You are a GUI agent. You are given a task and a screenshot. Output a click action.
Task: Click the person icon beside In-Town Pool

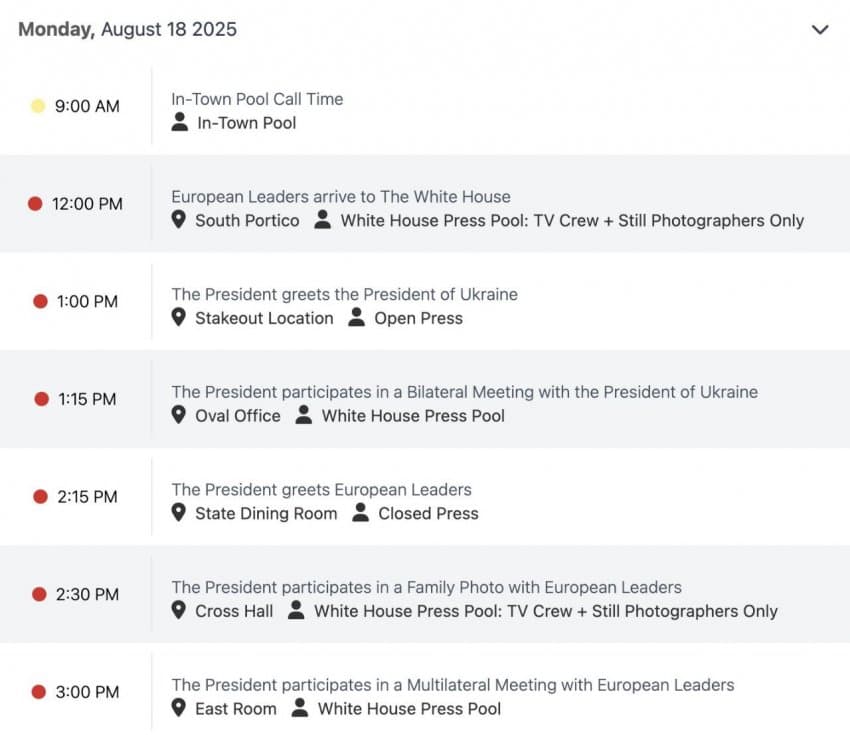click(x=179, y=121)
